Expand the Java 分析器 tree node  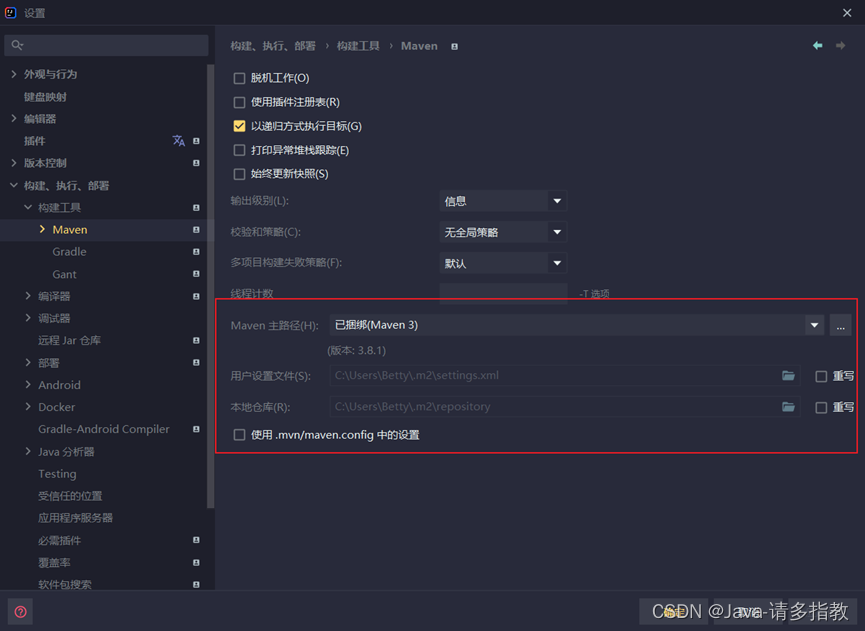[28, 451]
